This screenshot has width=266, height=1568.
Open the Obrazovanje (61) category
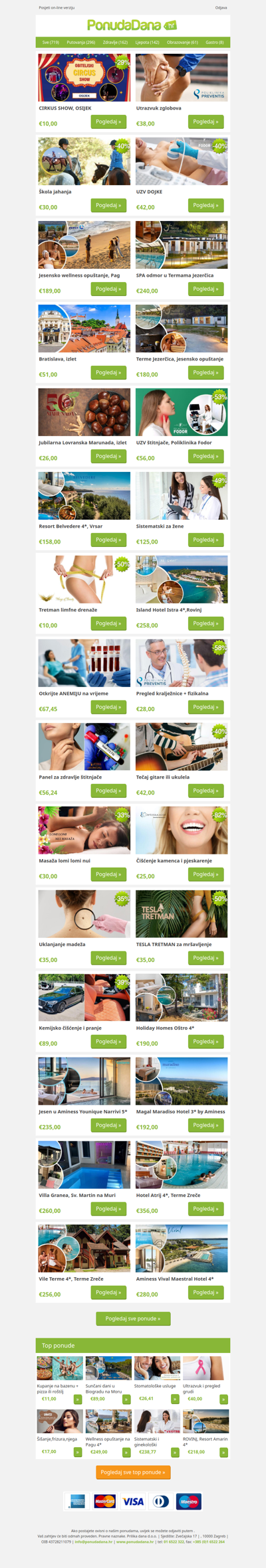click(182, 42)
